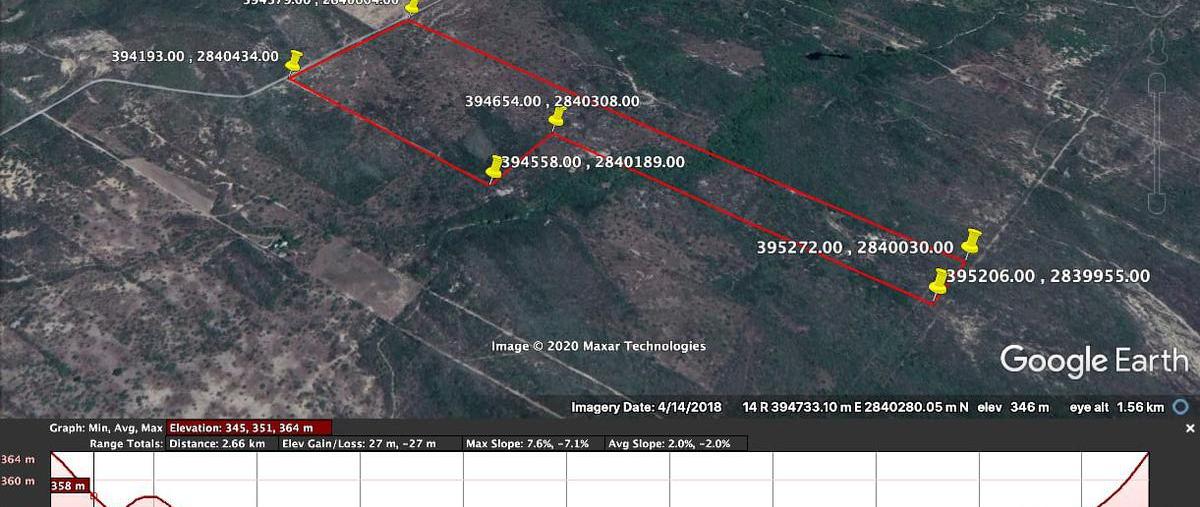This screenshot has height=507, width=1200.
Task: Click the pushpin labeled 394193.00, 2840434.00
Action: (x=294, y=61)
